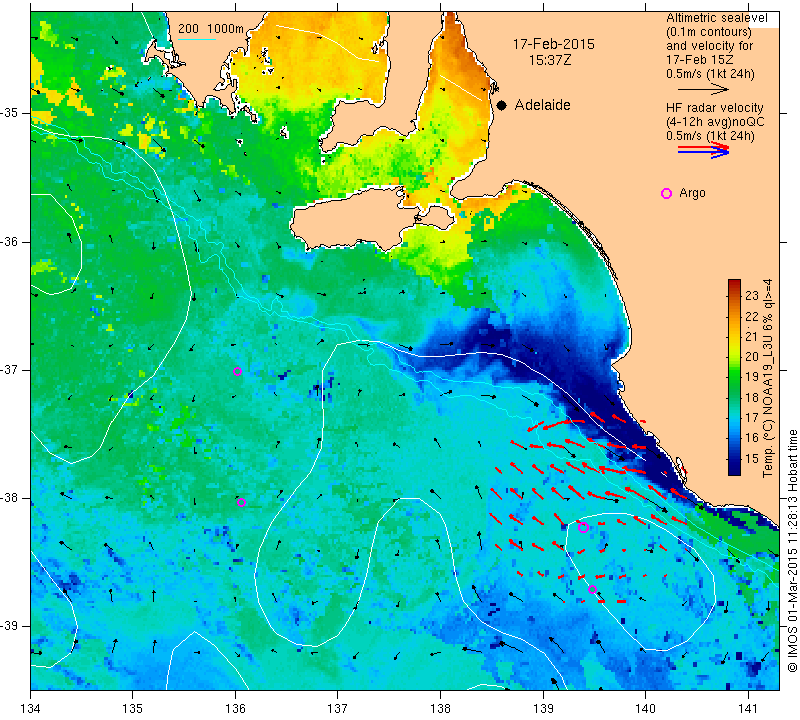Click the Adelaide label text

coord(542,105)
